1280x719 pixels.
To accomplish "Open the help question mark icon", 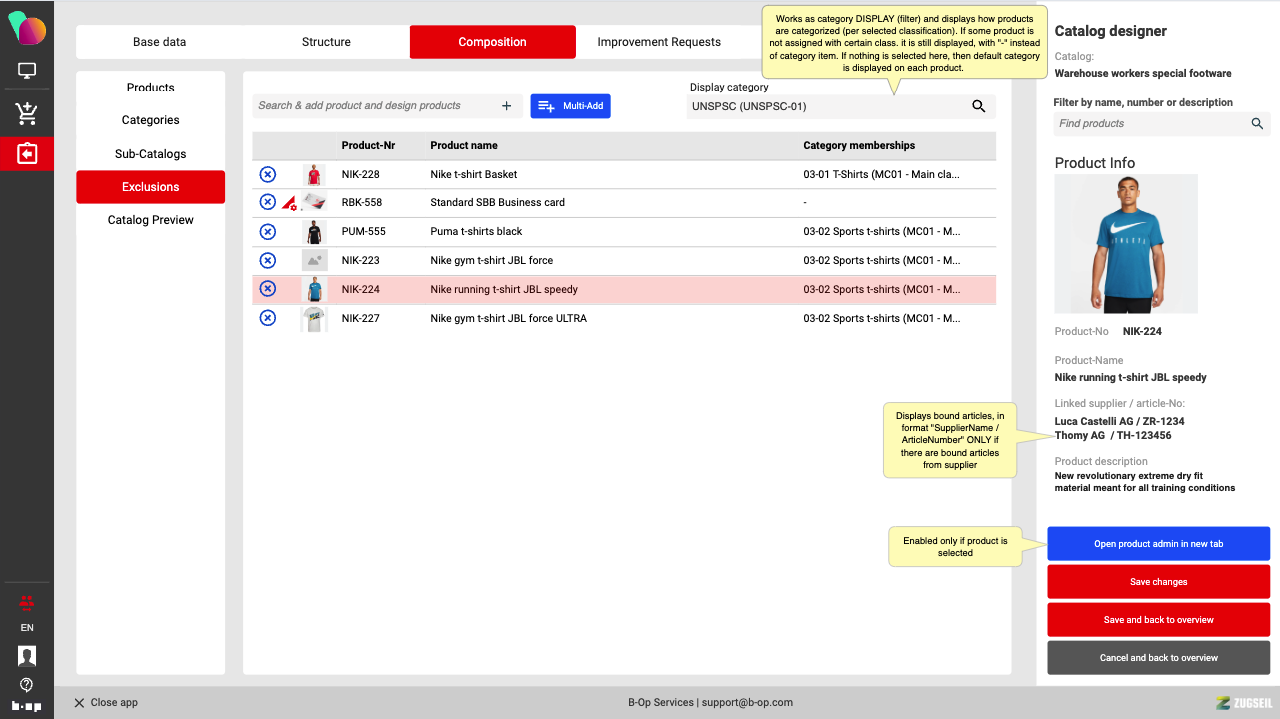I will (27, 685).
